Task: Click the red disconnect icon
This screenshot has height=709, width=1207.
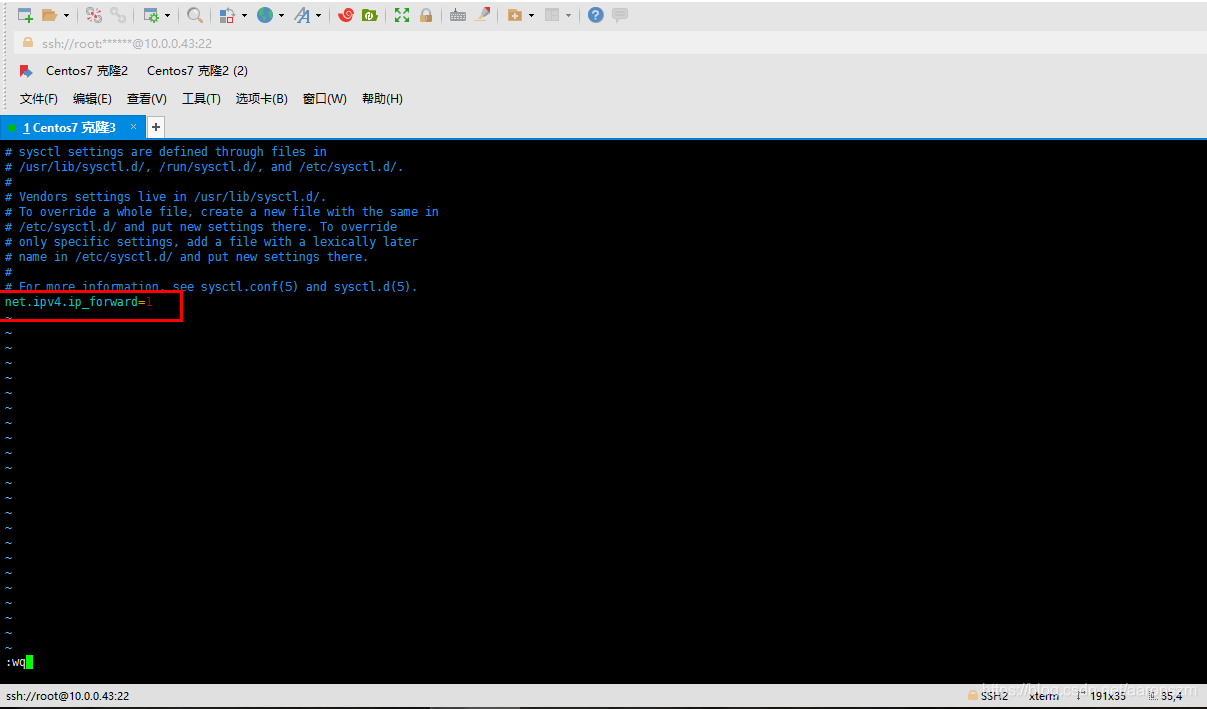Action: [93, 15]
